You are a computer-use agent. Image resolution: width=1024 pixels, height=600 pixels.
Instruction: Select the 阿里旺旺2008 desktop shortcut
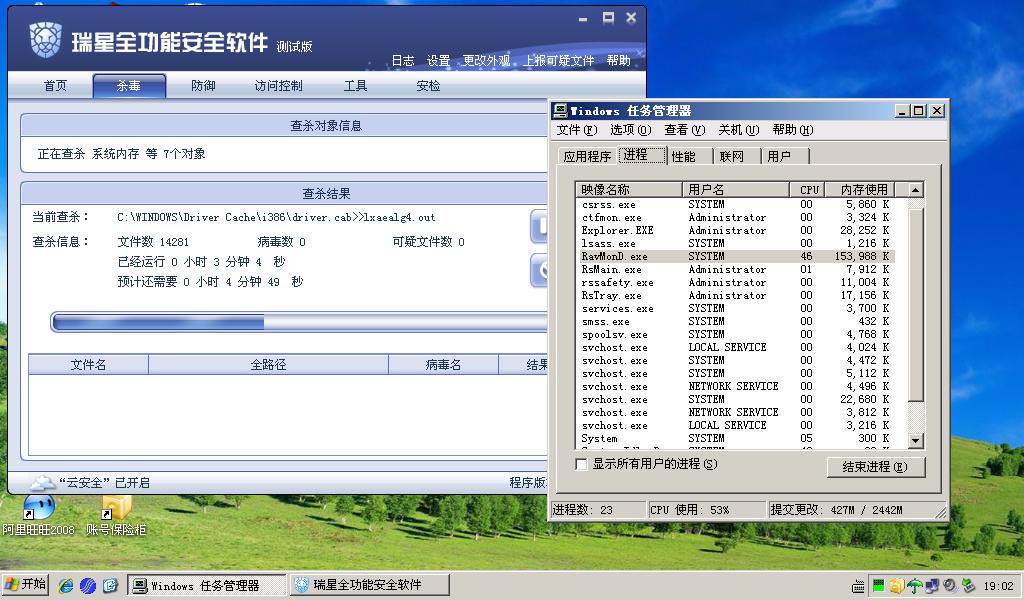38,515
